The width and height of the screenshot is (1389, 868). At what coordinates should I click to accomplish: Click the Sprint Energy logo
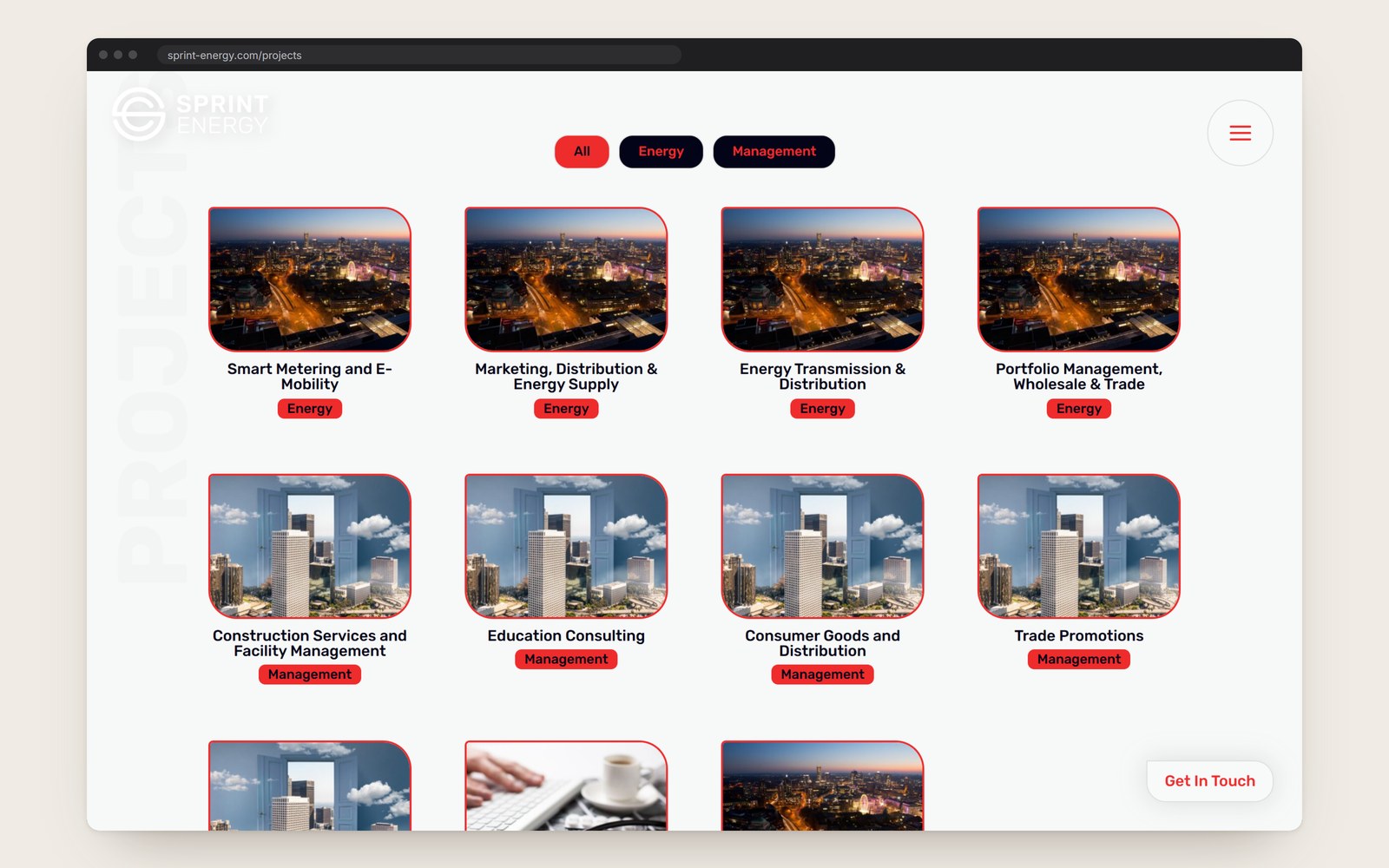(191, 114)
